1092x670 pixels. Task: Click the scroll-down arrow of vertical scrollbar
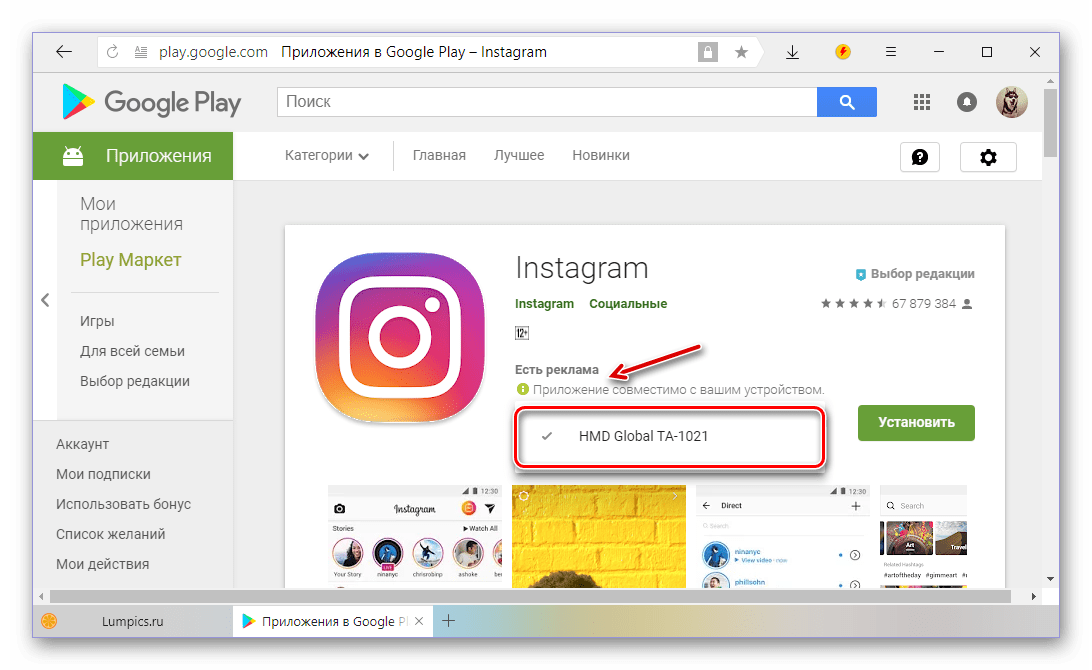coord(1050,579)
